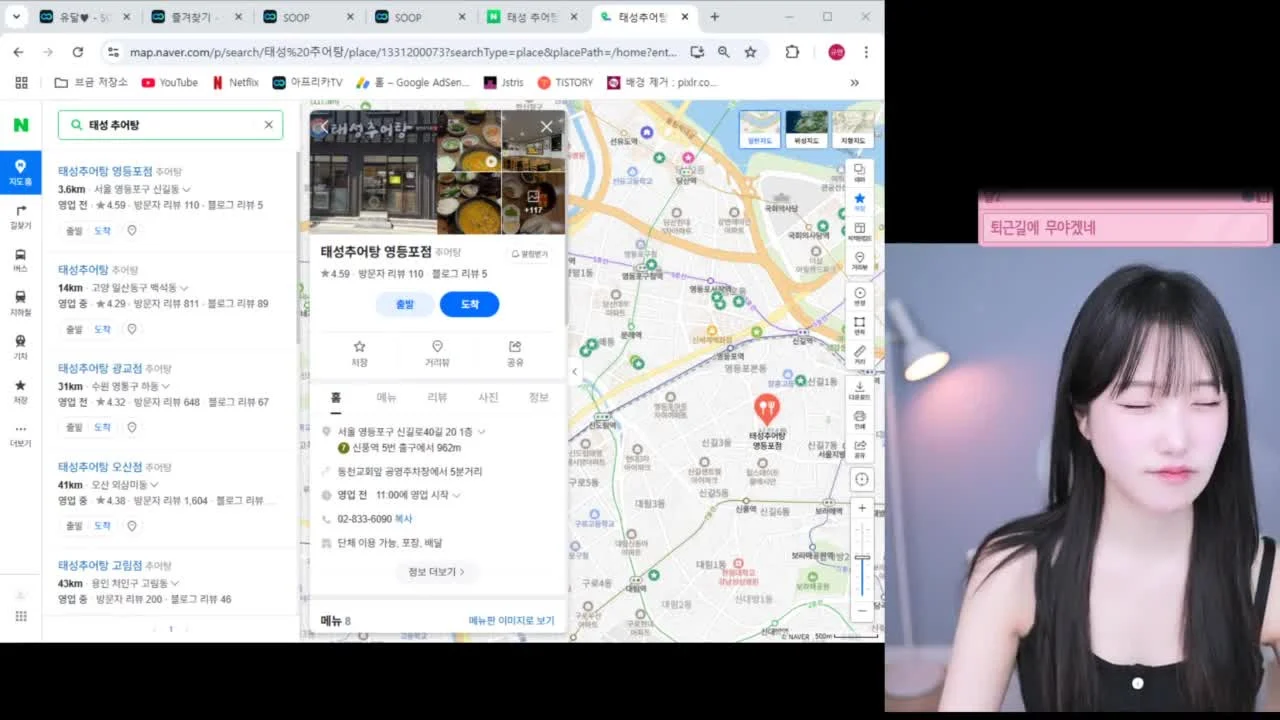
Task: Click 공유 share tool on map toolbar
Action: [860, 448]
